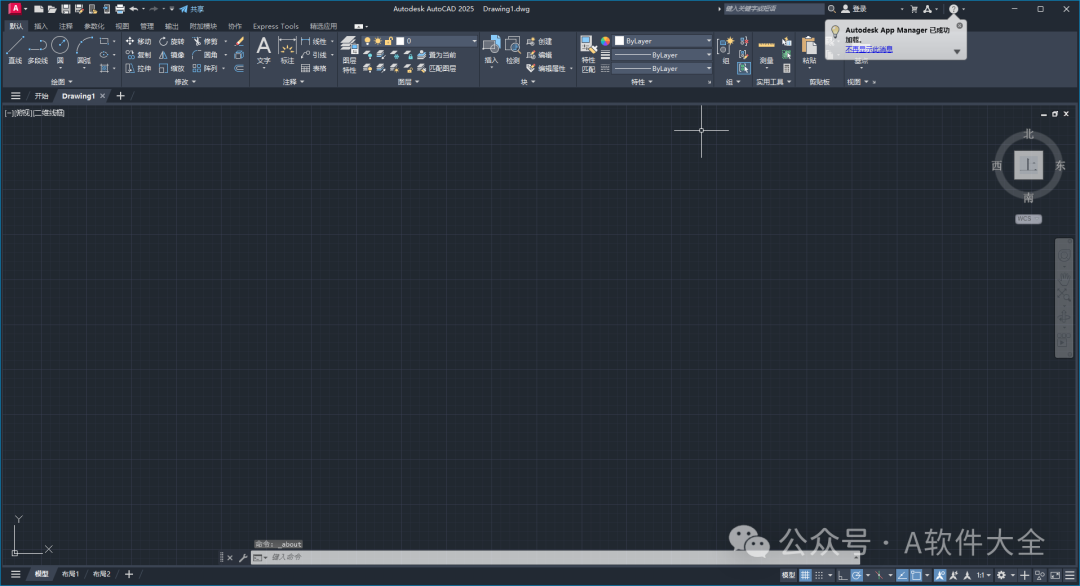Image resolution: width=1080 pixels, height=586 pixels.
Task: Click the Plot printer icon
Action: 120,9
